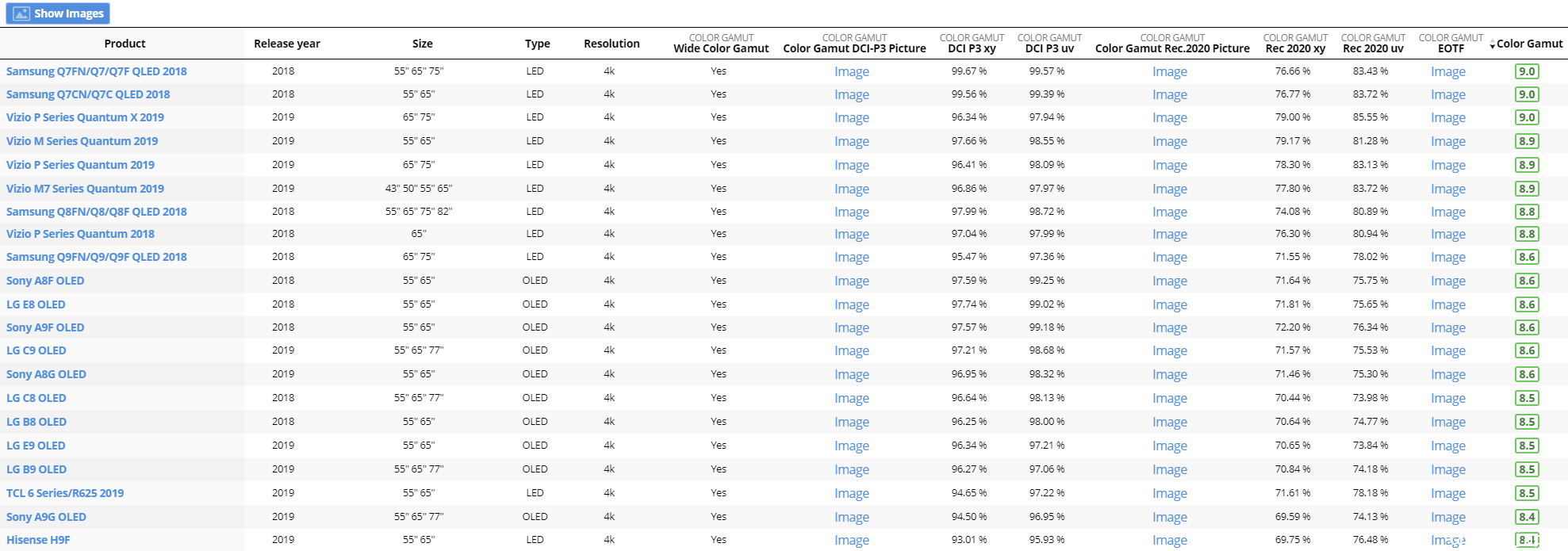Click the Size column header
The image size is (1568, 551).
423,44
